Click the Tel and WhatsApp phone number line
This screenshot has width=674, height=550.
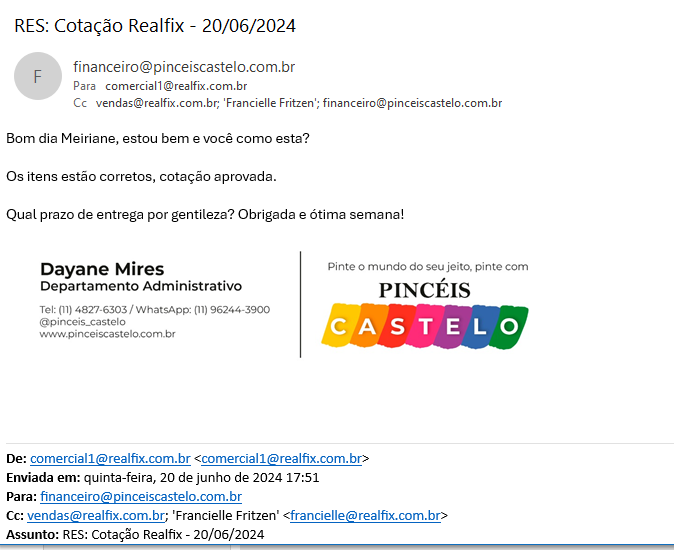click(x=154, y=310)
